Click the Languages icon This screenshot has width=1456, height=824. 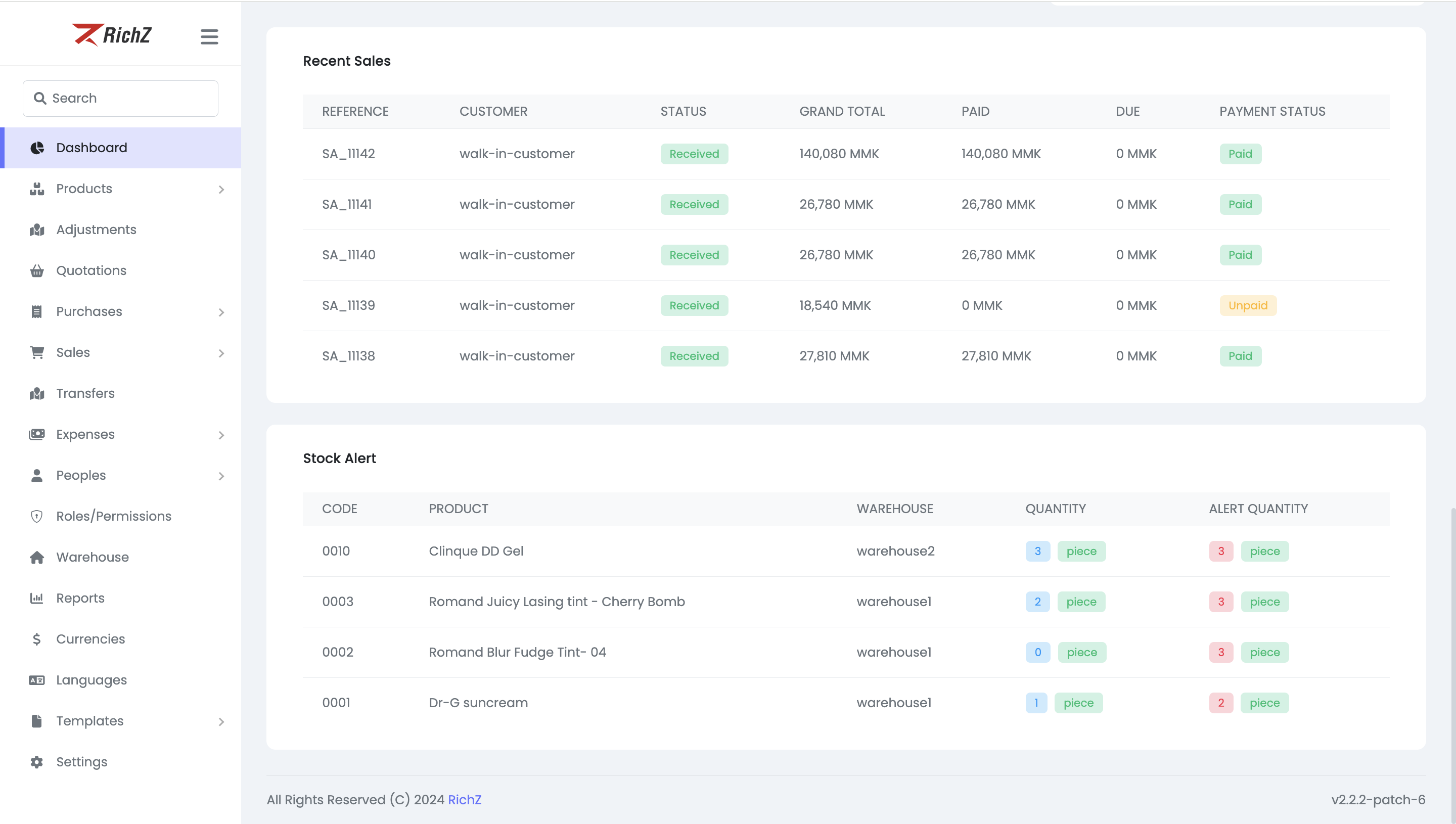click(x=37, y=680)
